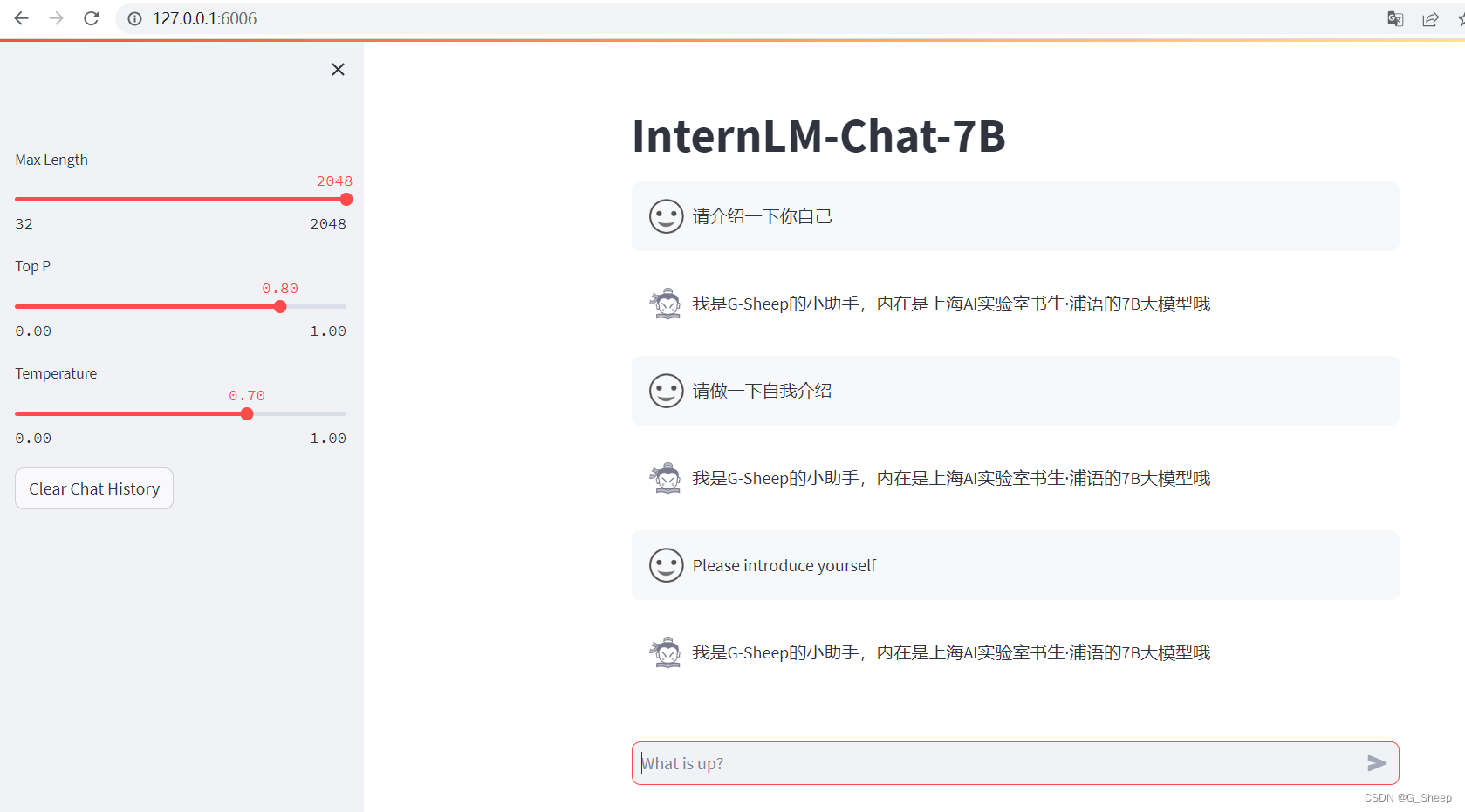Click the send message arrow icon
1465x812 pixels.
pos(1377,763)
